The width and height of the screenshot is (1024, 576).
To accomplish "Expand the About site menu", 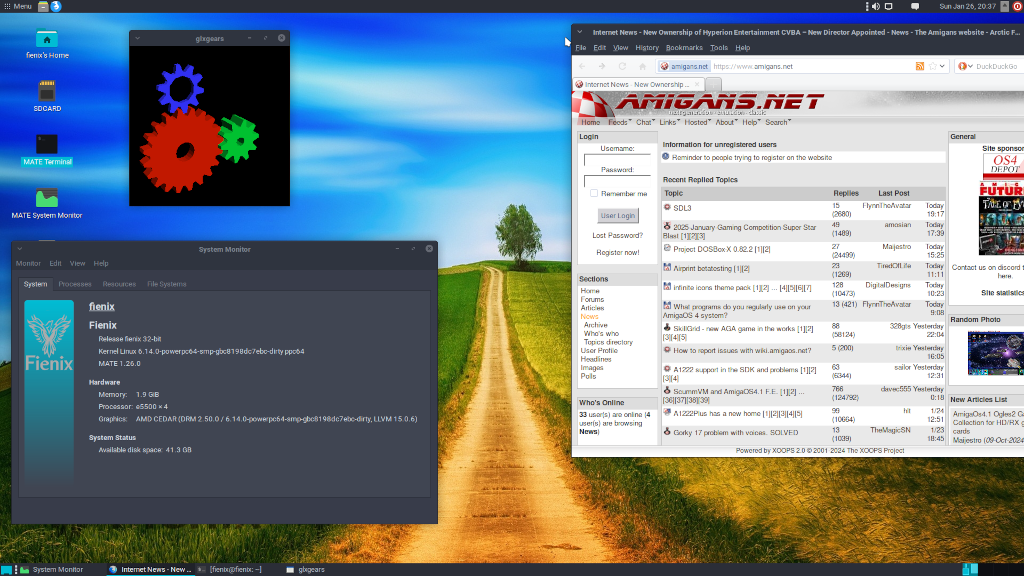I will pyautogui.click(x=726, y=122).
